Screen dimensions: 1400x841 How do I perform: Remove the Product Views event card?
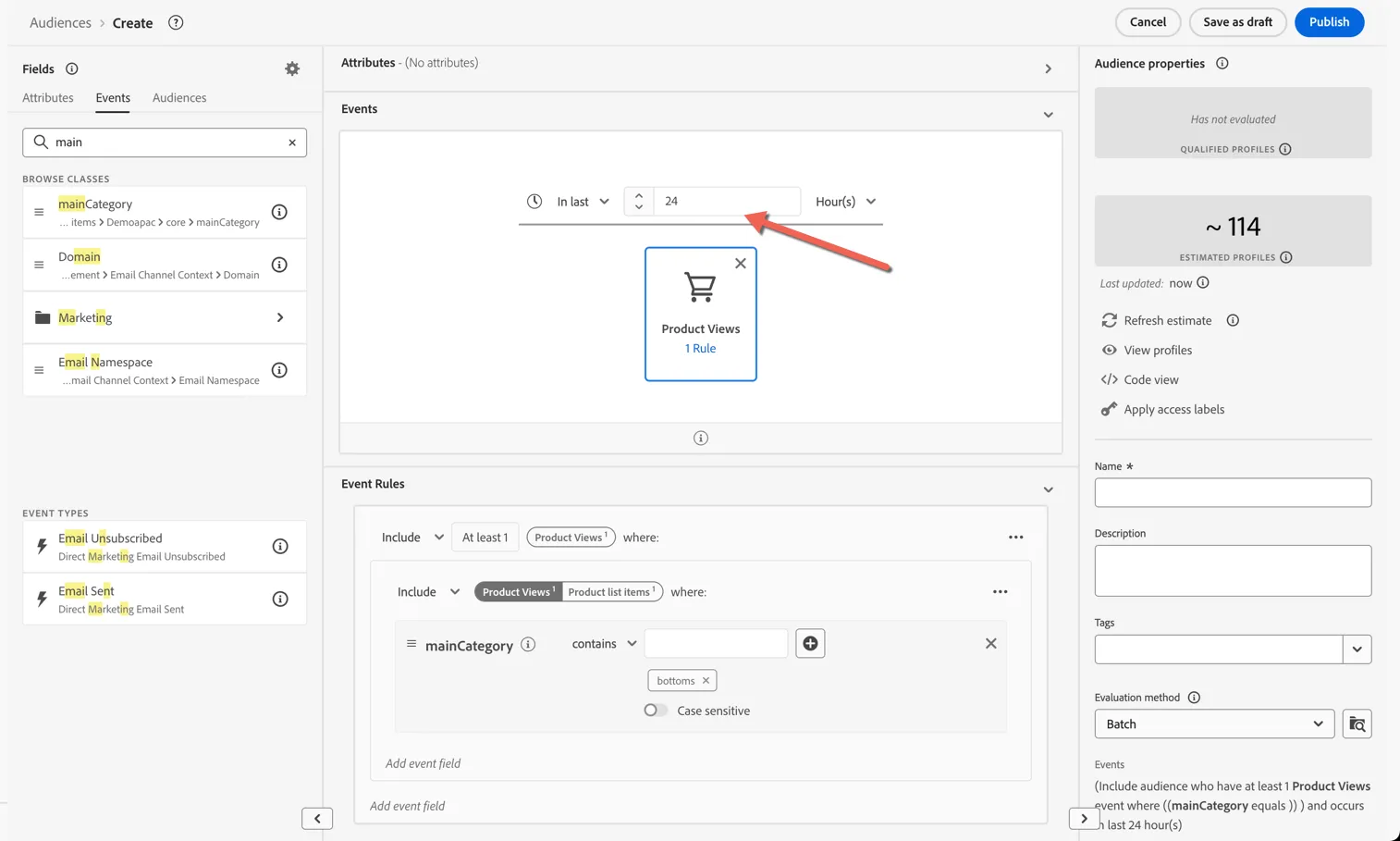tap(741, 264)
